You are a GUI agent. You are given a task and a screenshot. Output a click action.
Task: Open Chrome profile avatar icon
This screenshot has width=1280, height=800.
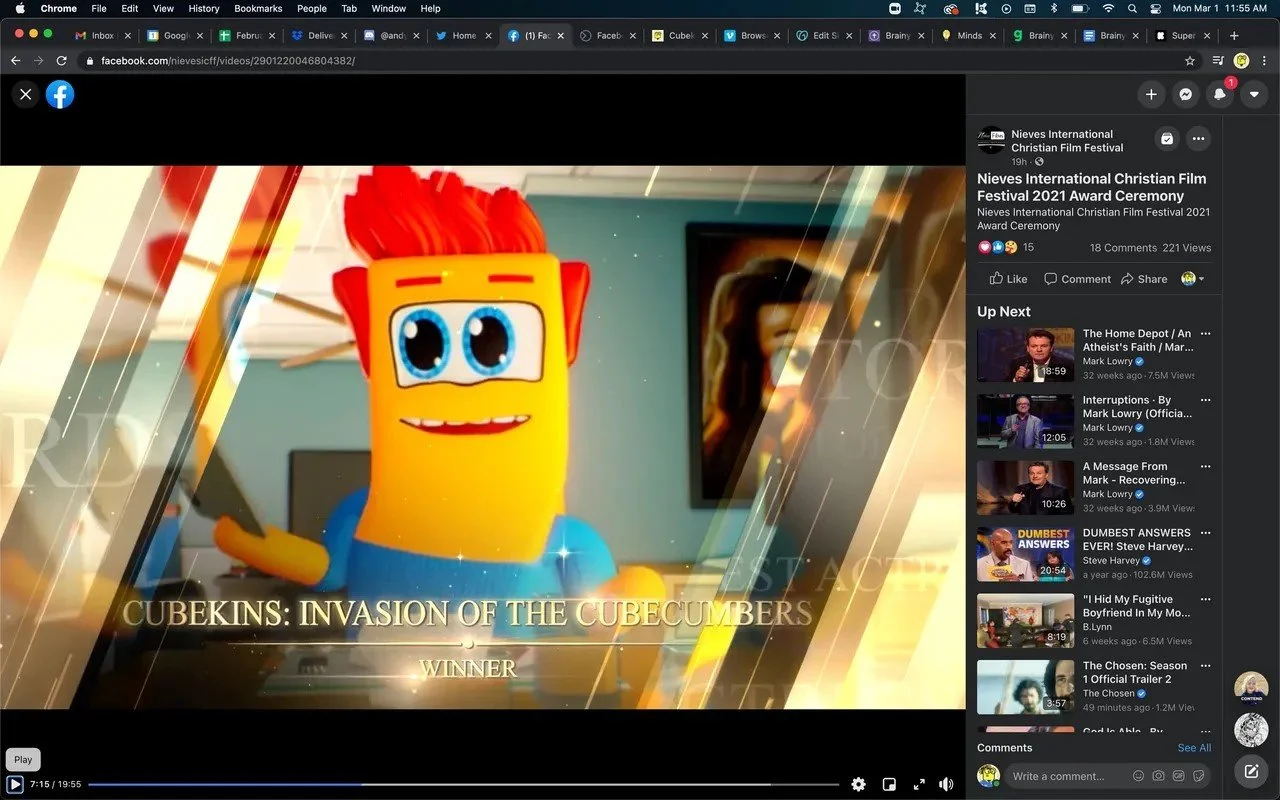pos(1241,61)
